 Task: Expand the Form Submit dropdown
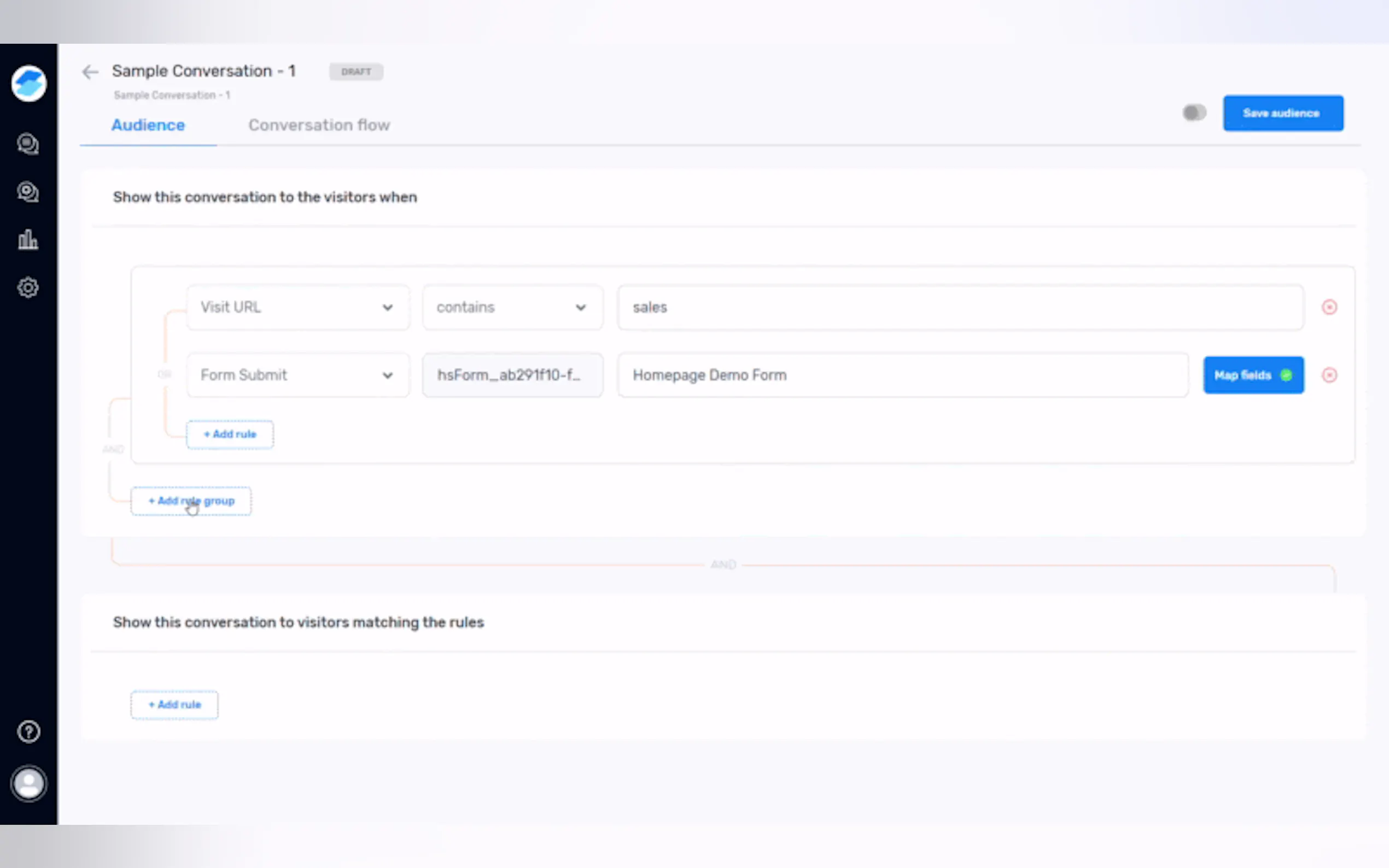pyautogui.click(x=297, y=375)
